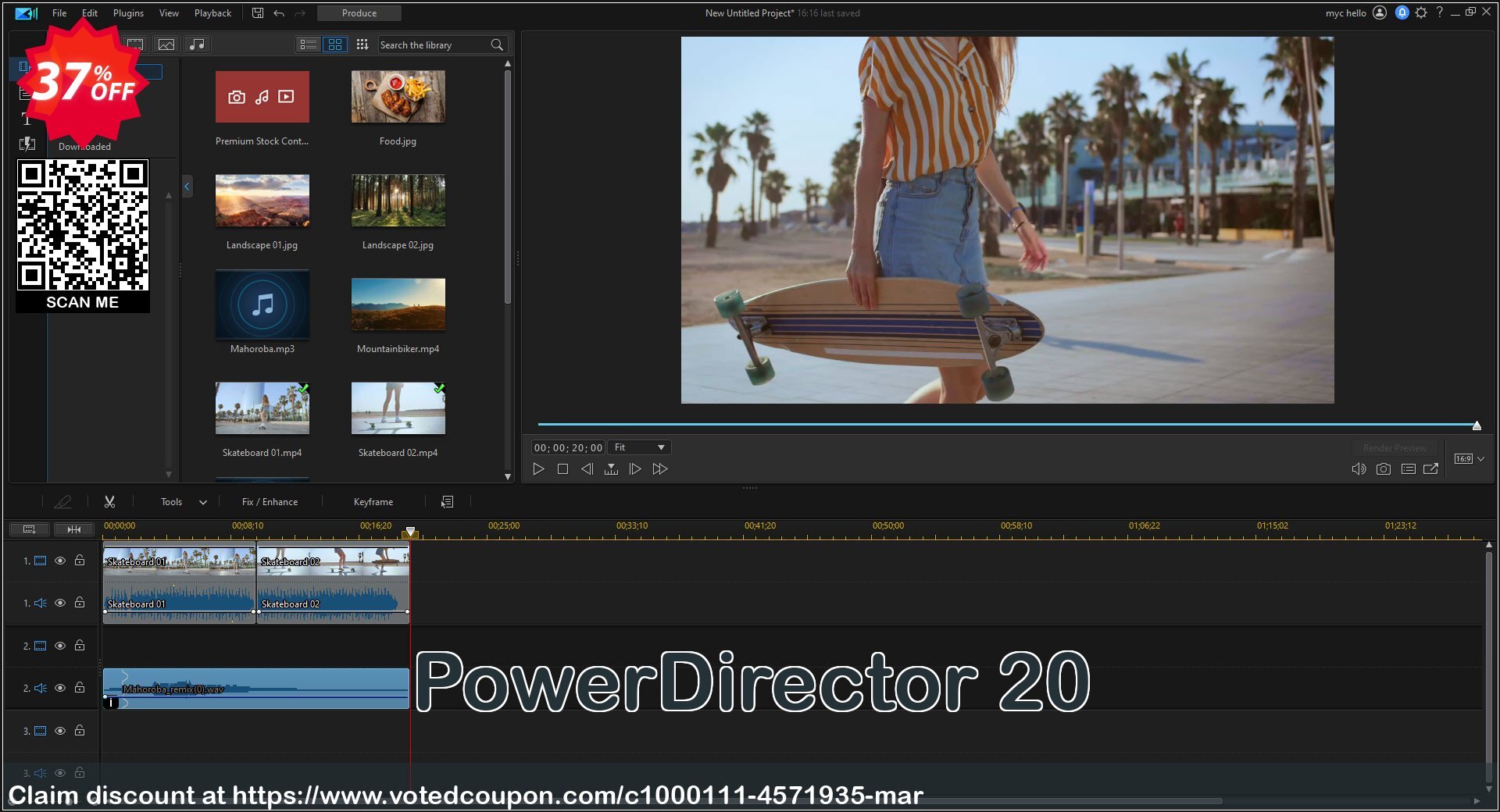Click the timeline playhead marker
This screenshot has width=1500, height=812.
[x=410, y=532]
